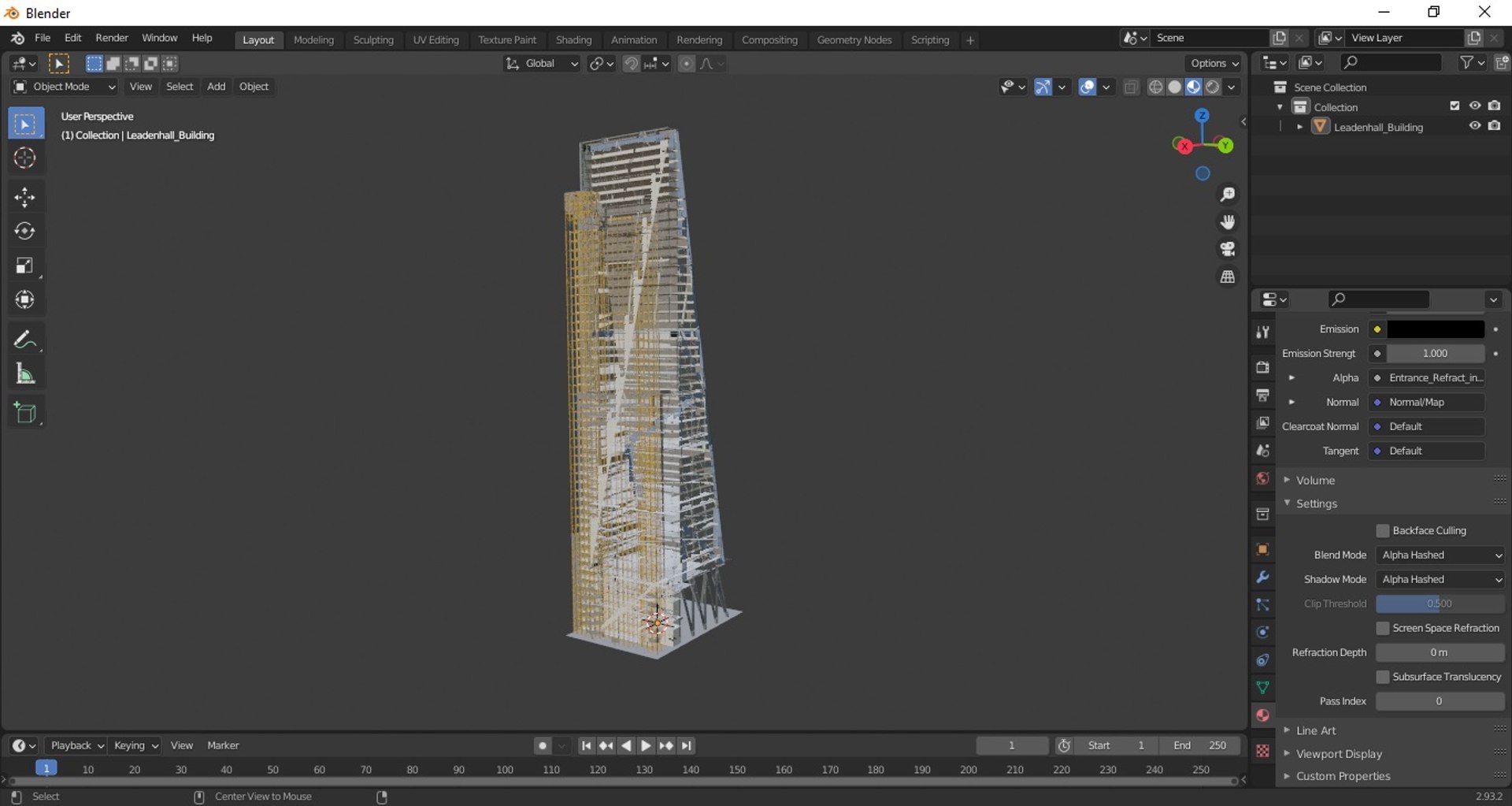
Task: Activate the Rotate tool
Action: (25, 231)
